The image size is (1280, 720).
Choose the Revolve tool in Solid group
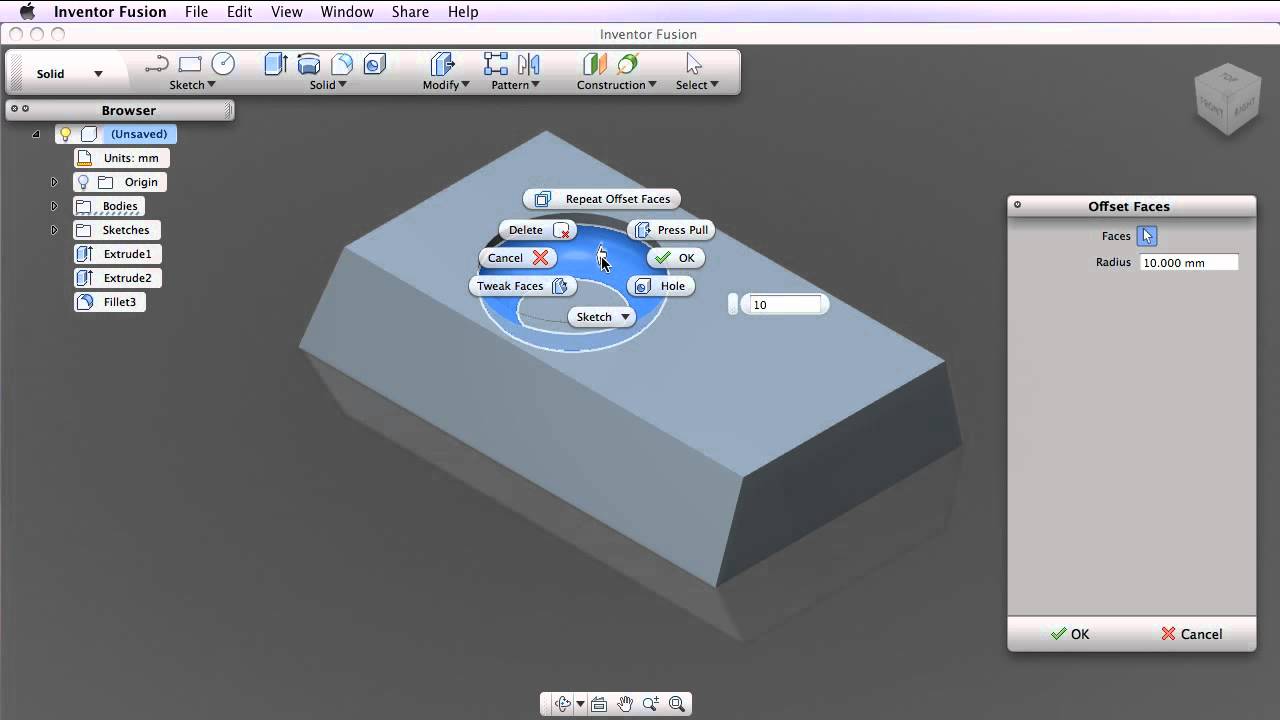[x=309, y=64]
